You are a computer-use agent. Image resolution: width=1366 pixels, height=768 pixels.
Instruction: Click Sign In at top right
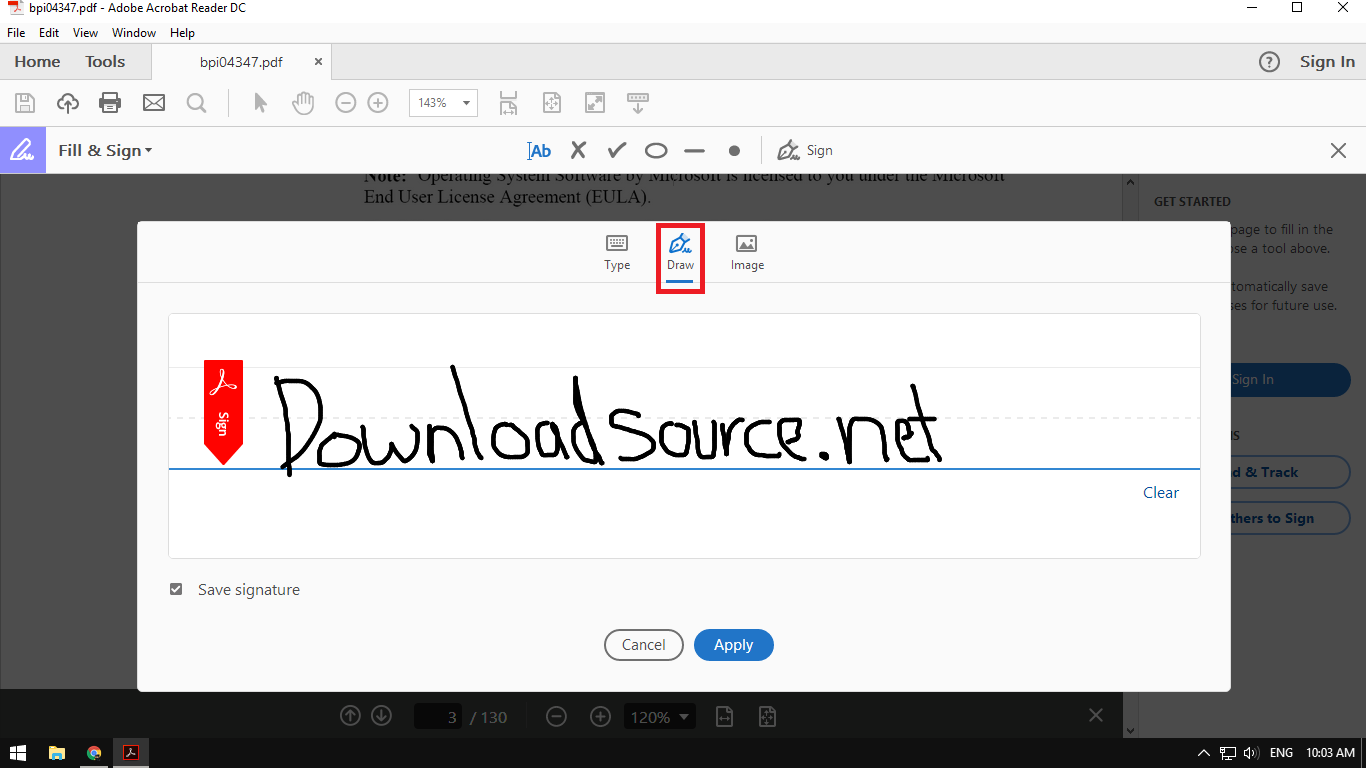(x=1327, y=62)
